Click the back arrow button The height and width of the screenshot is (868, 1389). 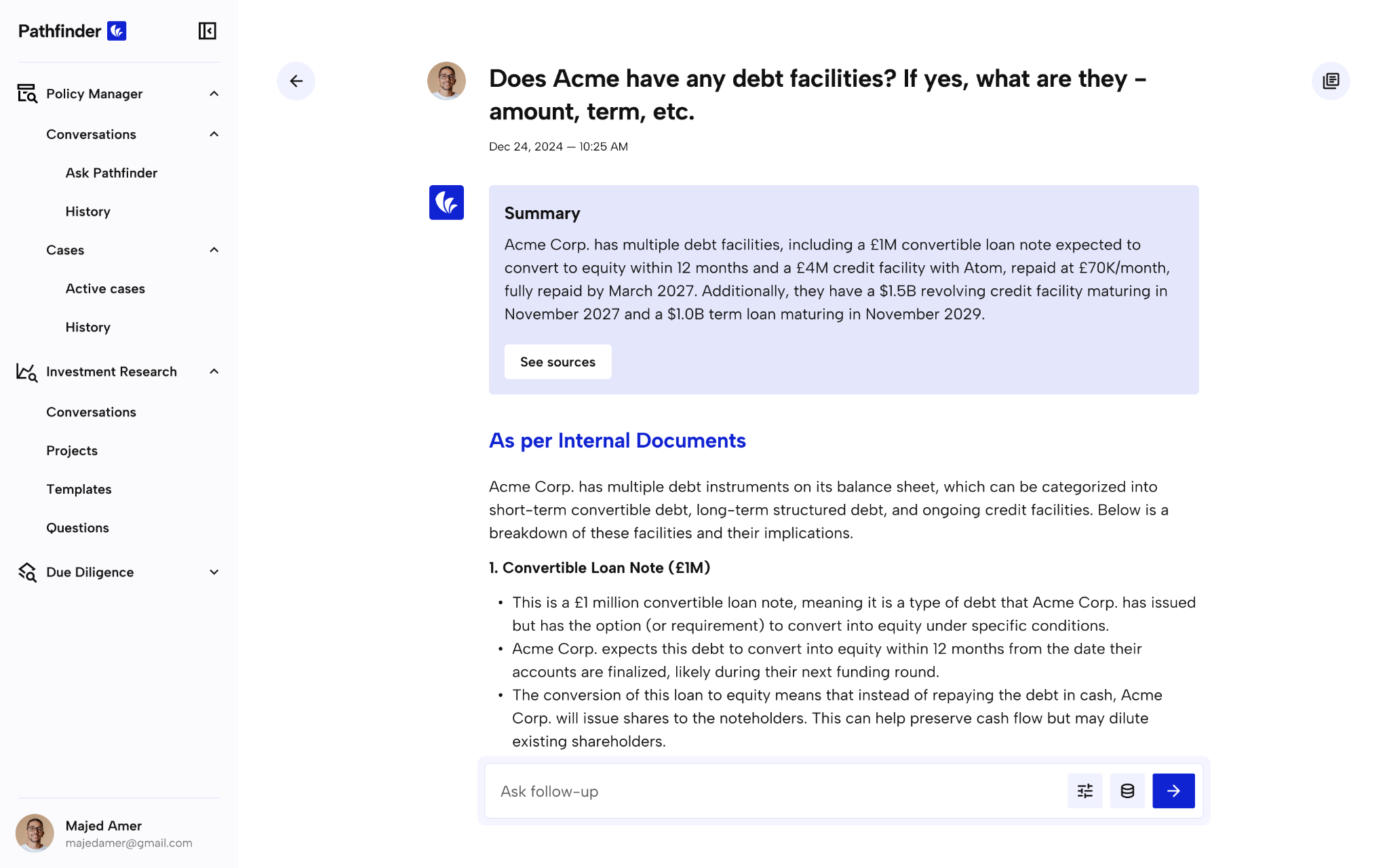pyautogui.click(x=296, y=81)
